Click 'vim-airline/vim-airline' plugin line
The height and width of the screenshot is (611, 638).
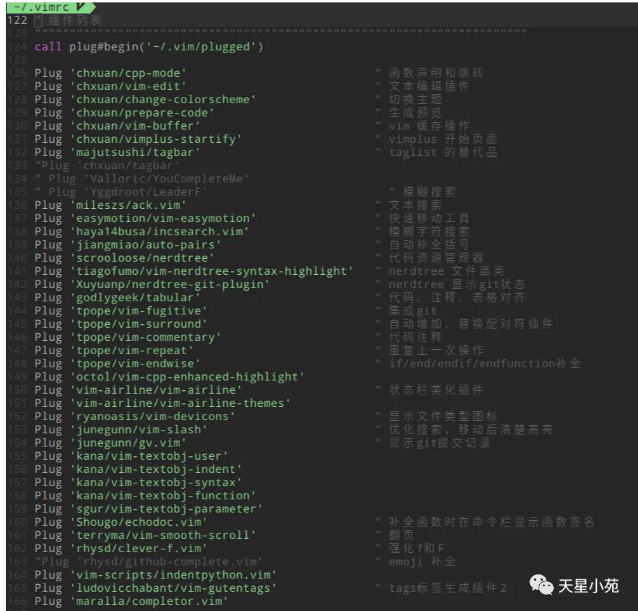click(138, 390)
